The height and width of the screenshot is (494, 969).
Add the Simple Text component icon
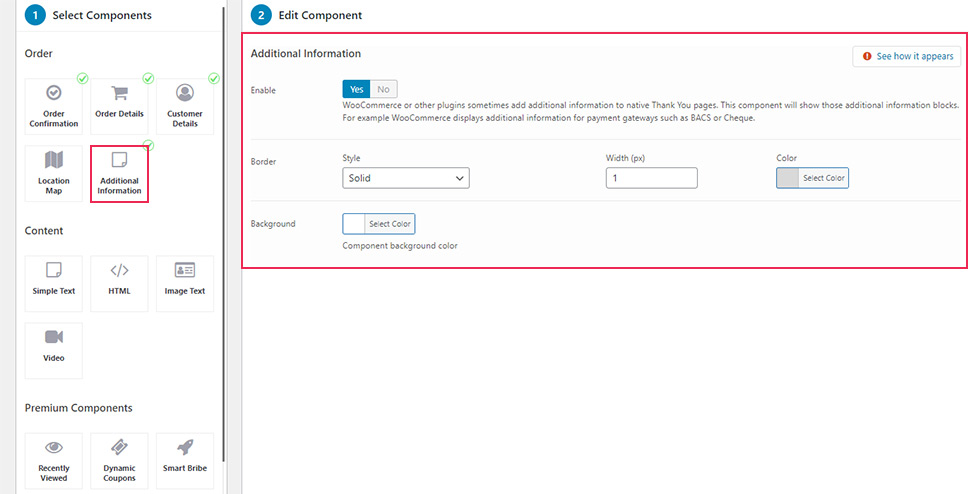(54, 270)
